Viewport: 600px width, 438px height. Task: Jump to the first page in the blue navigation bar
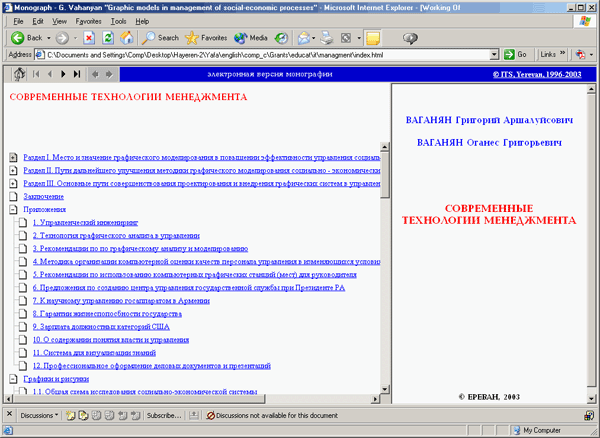click(36, 73)
